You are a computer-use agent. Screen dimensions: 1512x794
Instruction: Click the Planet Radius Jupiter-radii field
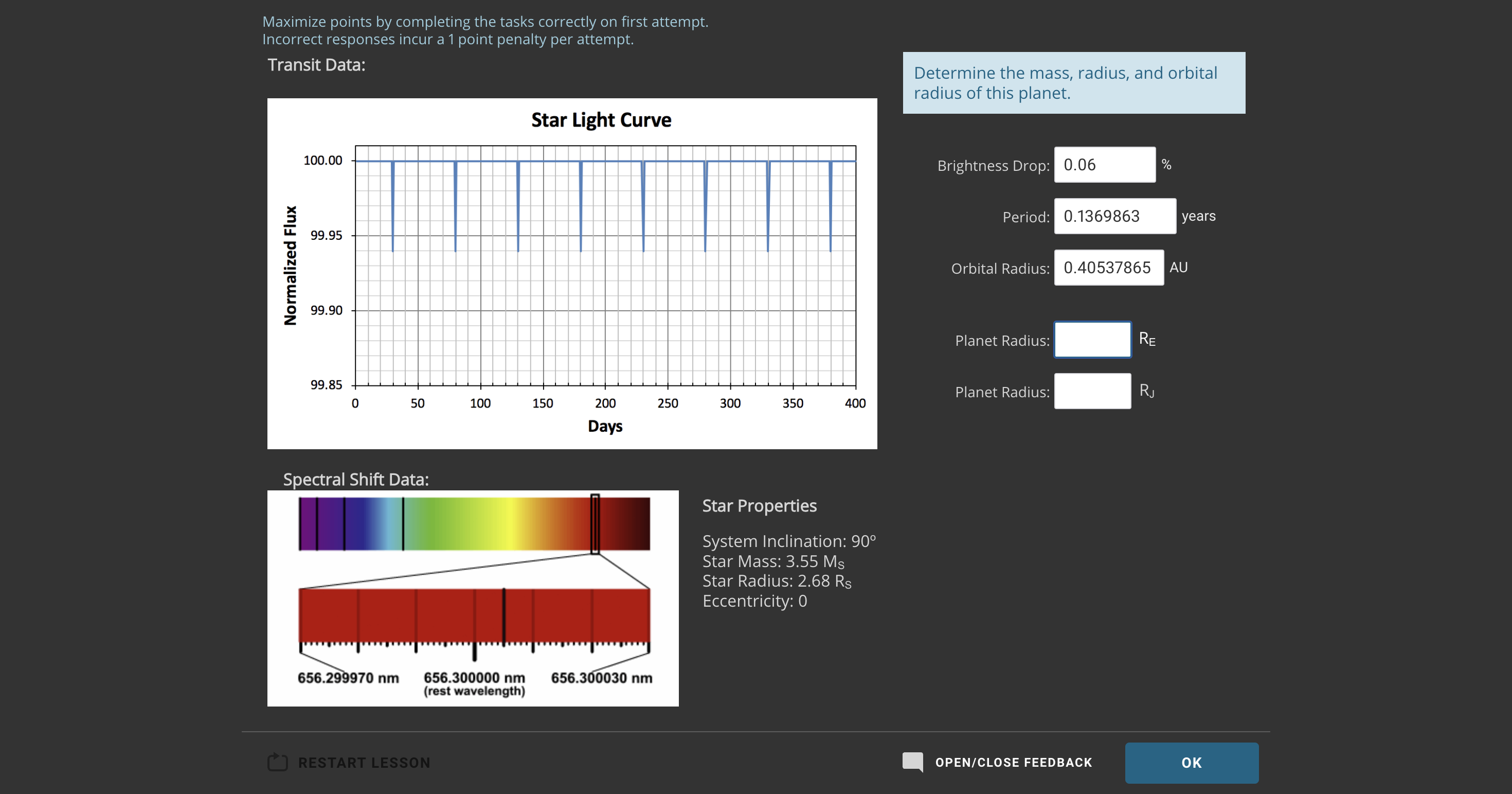pyautogui.click(x=1092, y=391)
